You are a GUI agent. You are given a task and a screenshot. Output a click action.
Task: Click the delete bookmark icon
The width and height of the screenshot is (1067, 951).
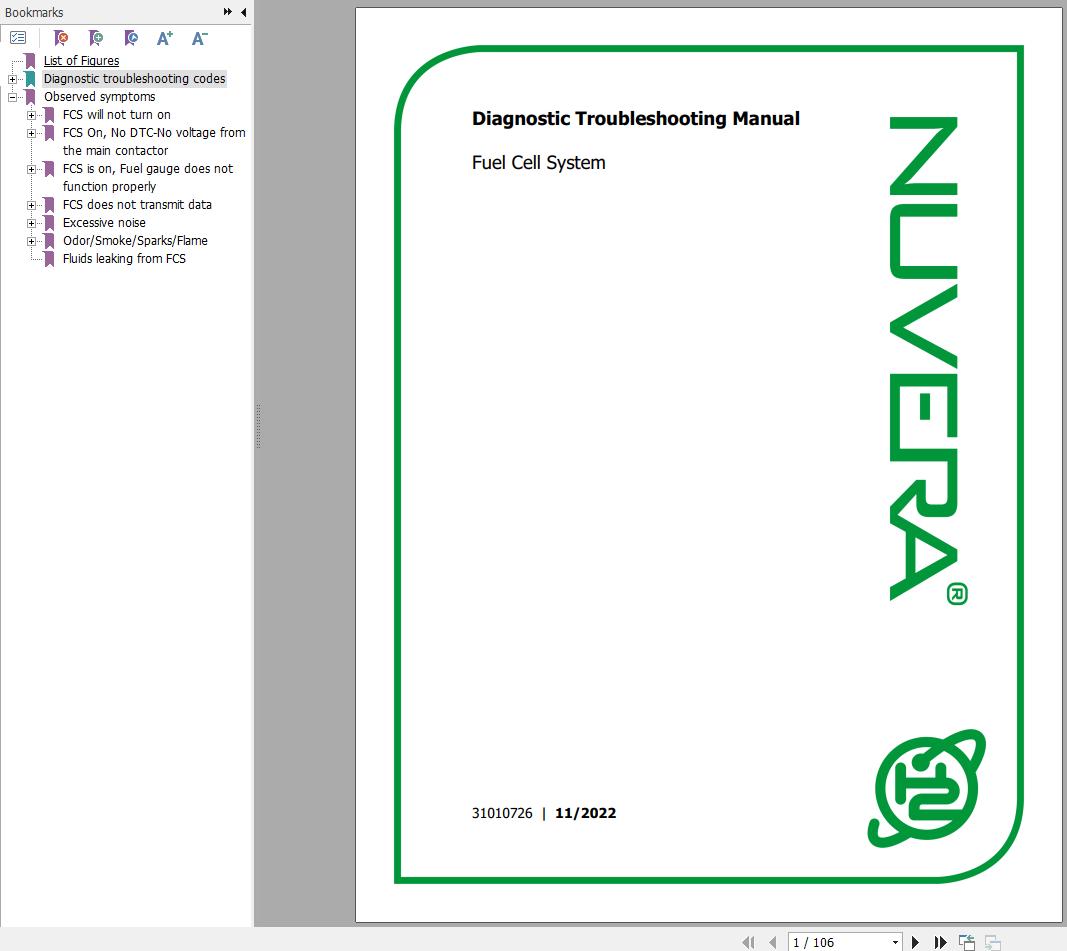(60, 37)
